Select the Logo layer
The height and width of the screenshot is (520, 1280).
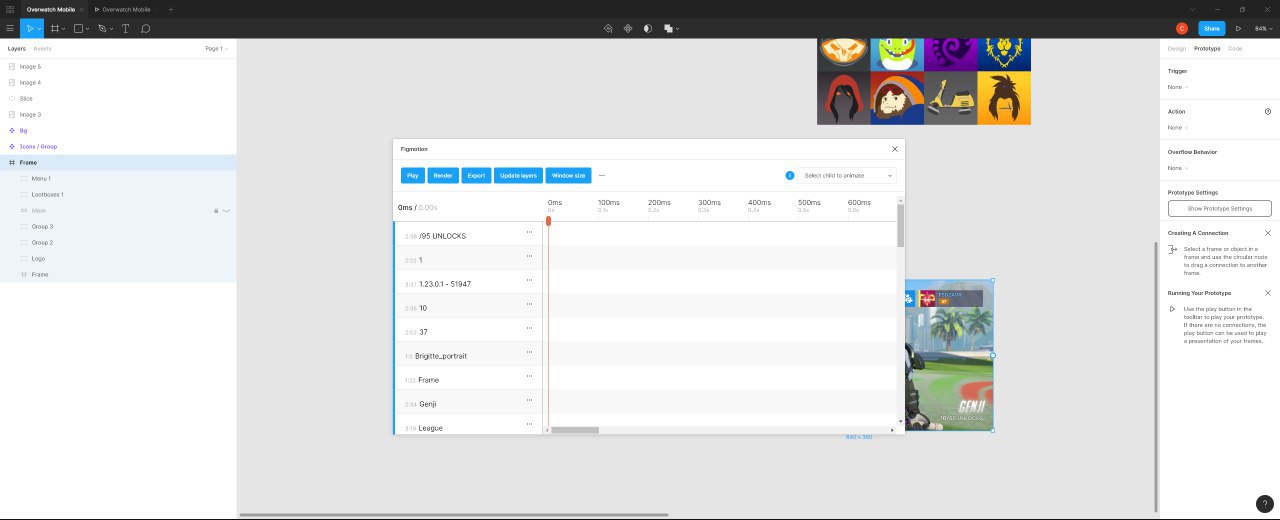(118, 258)
